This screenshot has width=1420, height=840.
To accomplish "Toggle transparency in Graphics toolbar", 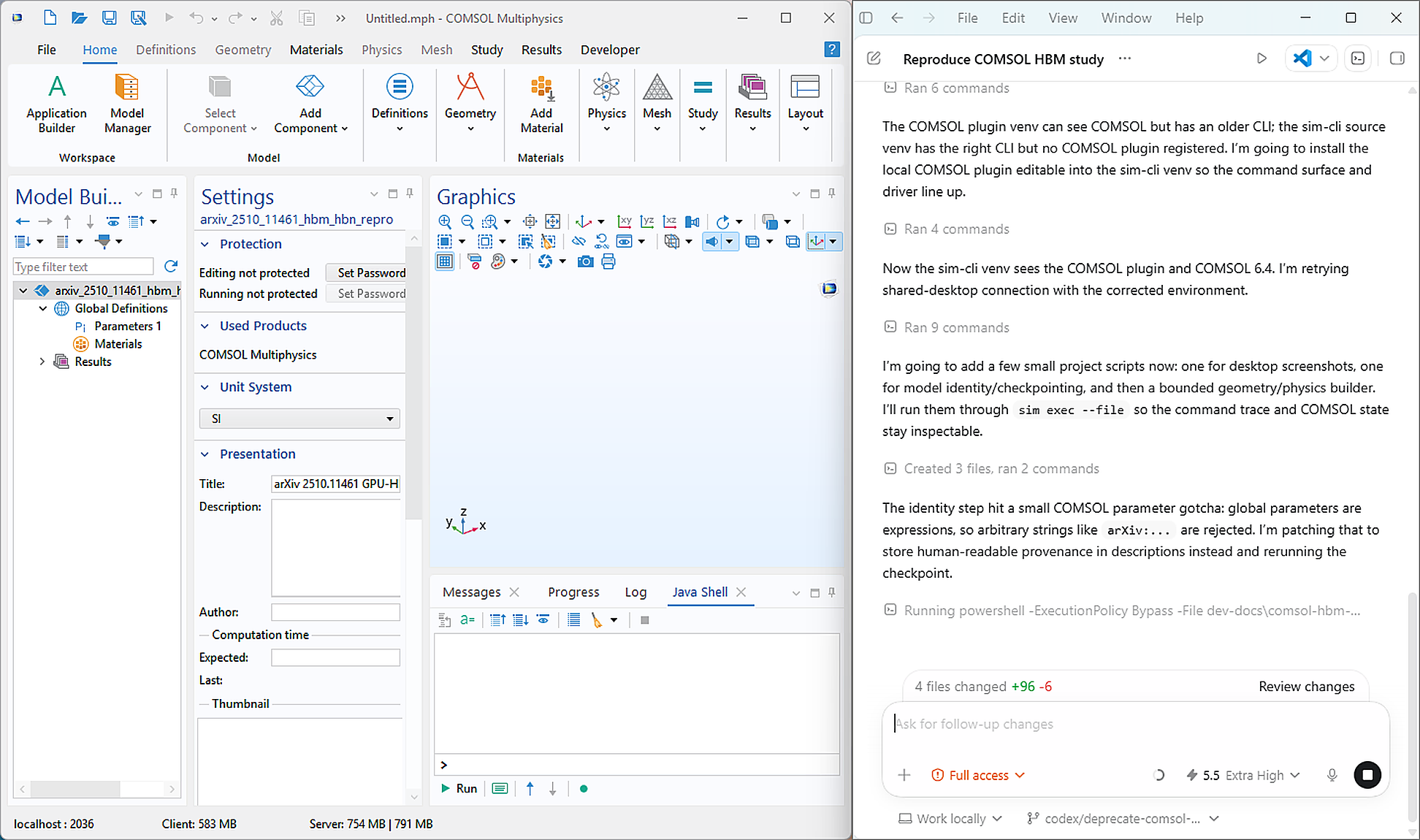I will [752, 241].
